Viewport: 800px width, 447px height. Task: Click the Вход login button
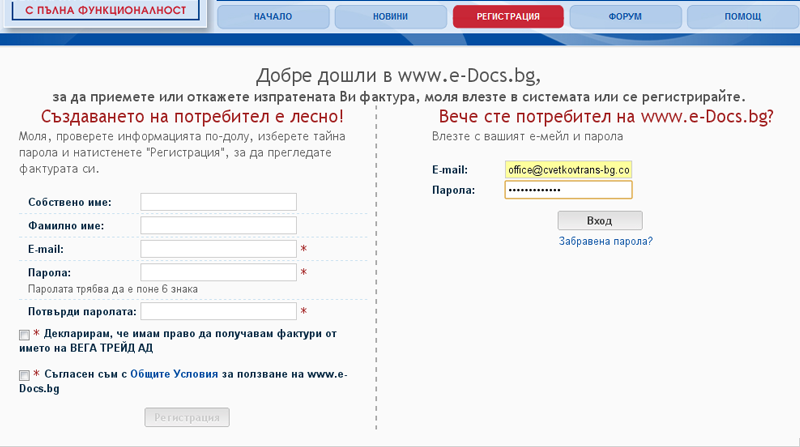tap(599, 221)
